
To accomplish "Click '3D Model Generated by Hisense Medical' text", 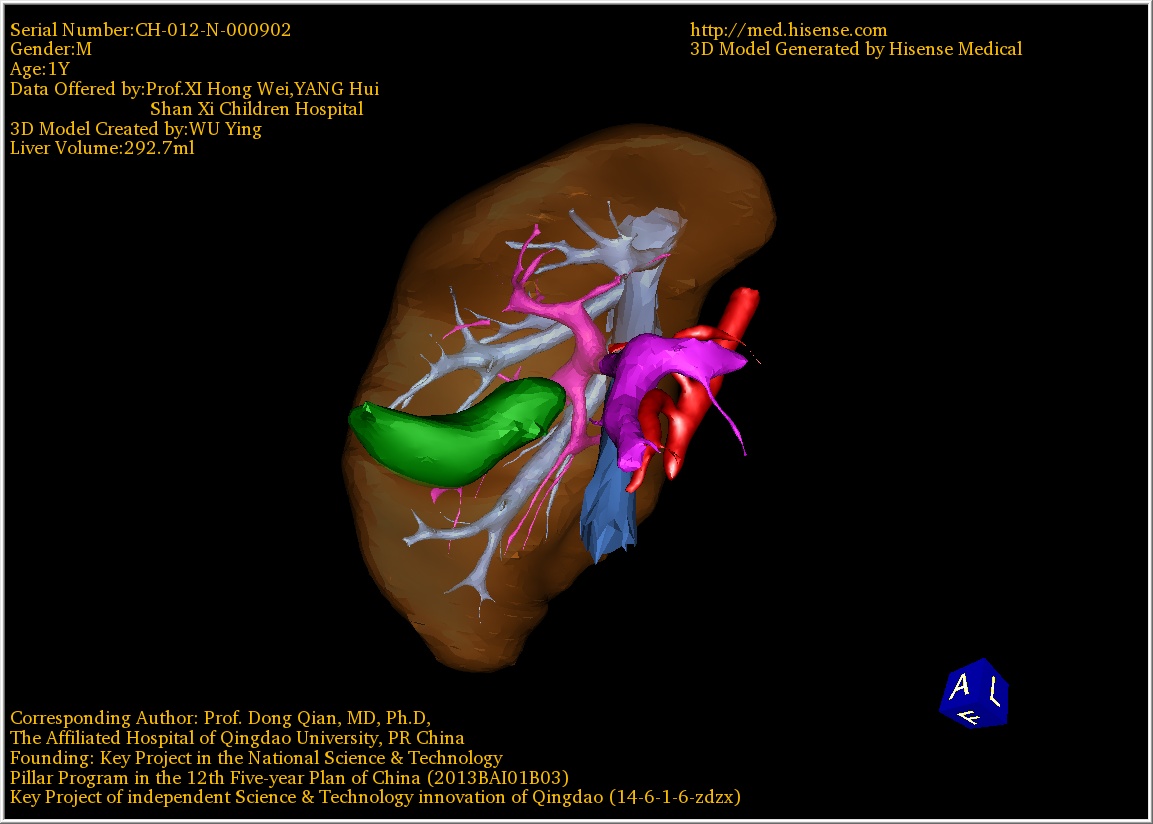I will tap(856, 49).
